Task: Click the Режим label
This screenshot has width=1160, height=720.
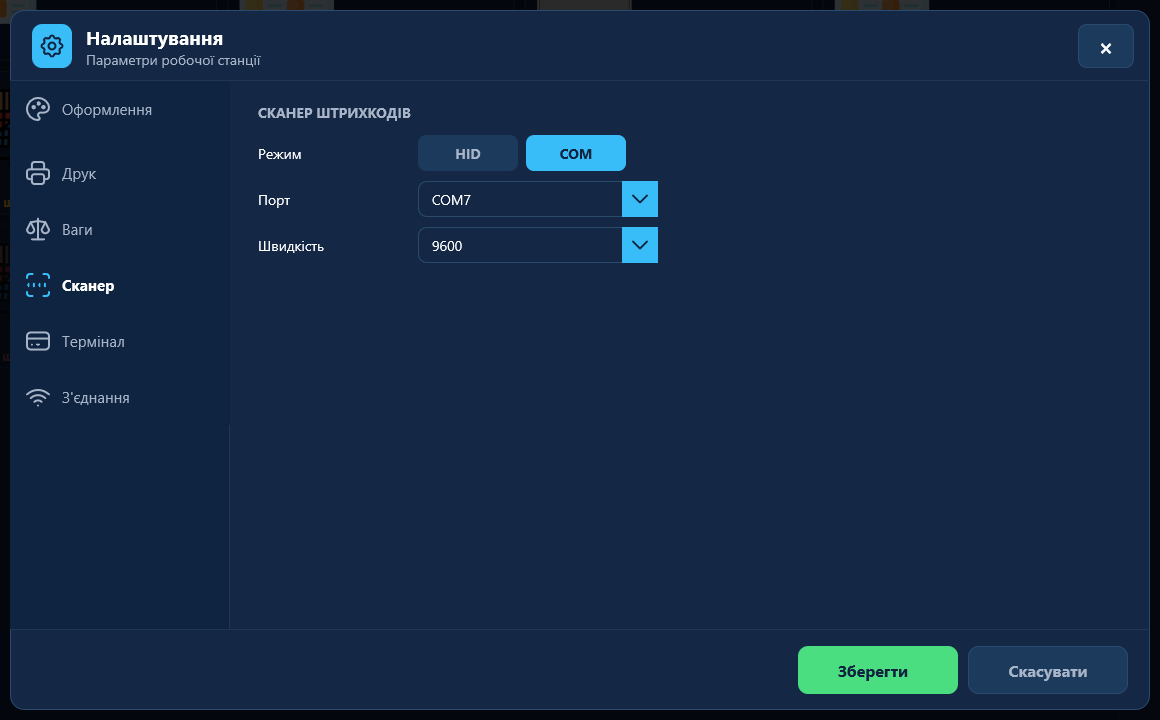Action: click(x=280, y=155)
